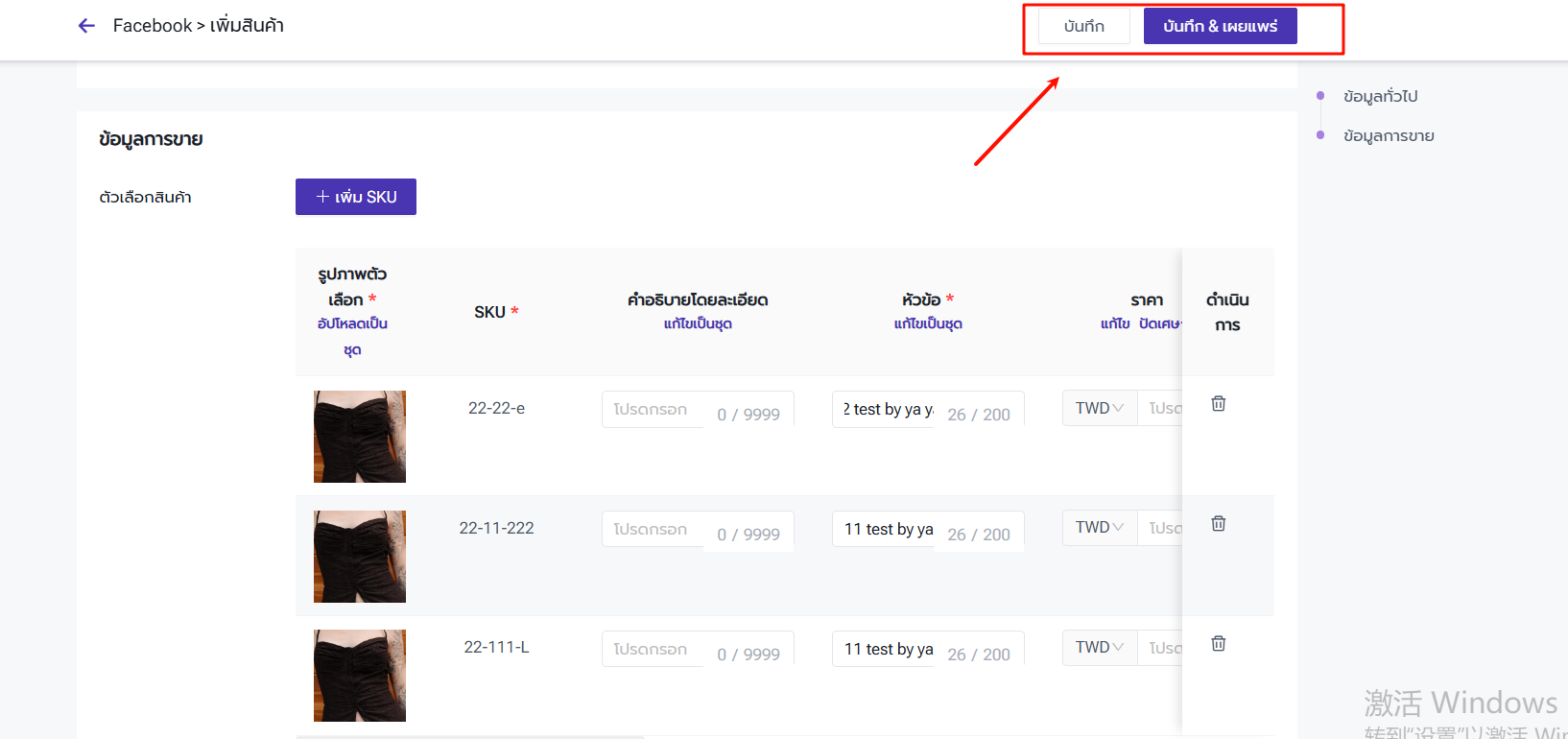Click the back arrow next to Facebook
1568x739 pixels.
[x=86, y=26]
